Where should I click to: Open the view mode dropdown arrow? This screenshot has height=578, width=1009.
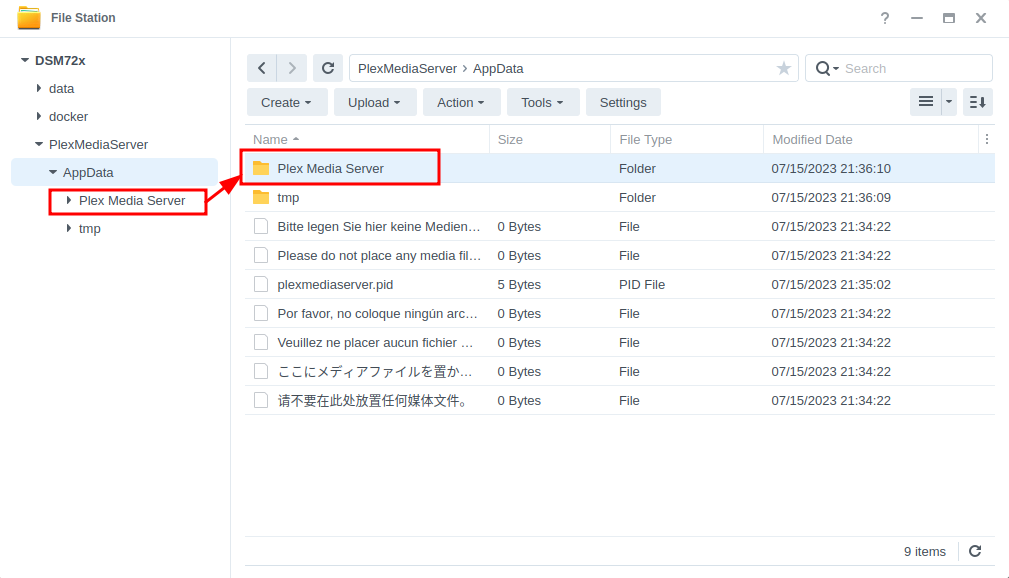(949, 102)
